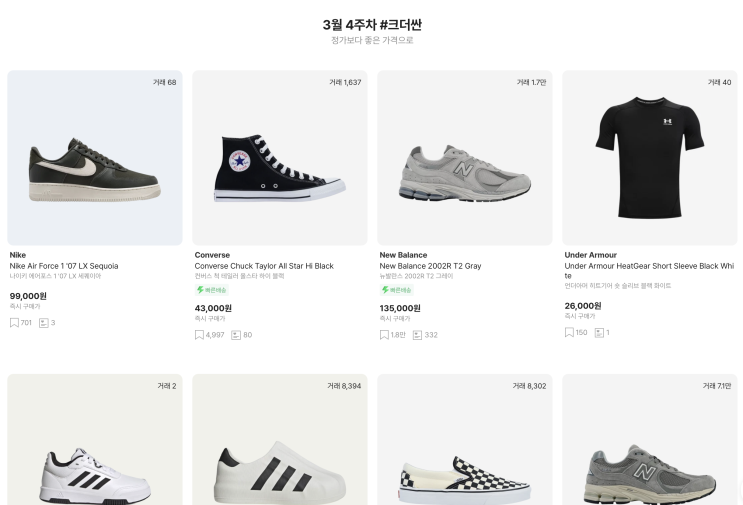This screenshot has height=505, width=743.
Task: Open style posts icon for Converse Chuck Taylor
Action: tap(236, 334)
